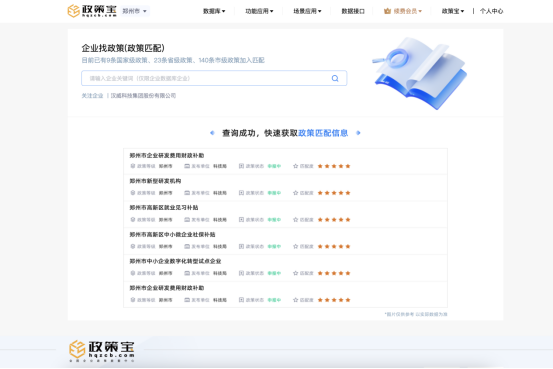Viewport: 553px width, 369px height.
Task: Expand the 场景应用 menu
Action: coord(307,11)
